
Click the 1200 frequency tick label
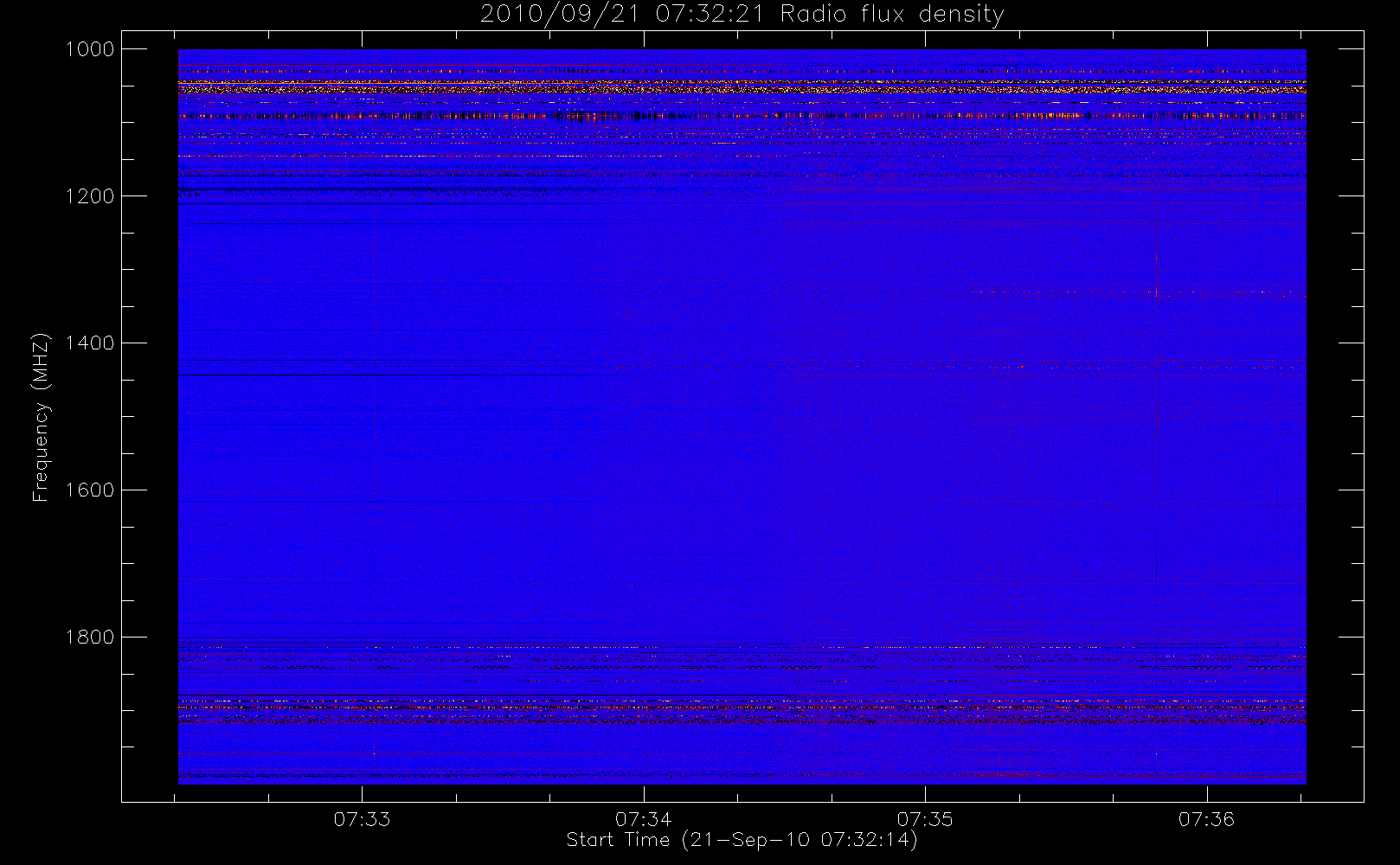coord(90,196)
